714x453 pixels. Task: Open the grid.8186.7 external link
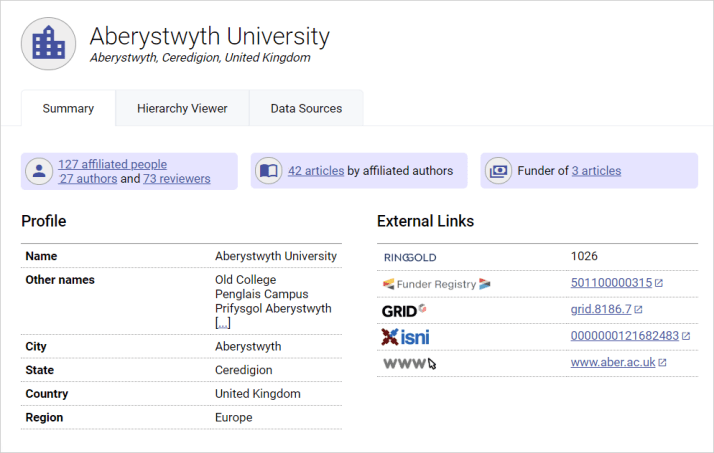pyautogui.click(x=600, y=310)
